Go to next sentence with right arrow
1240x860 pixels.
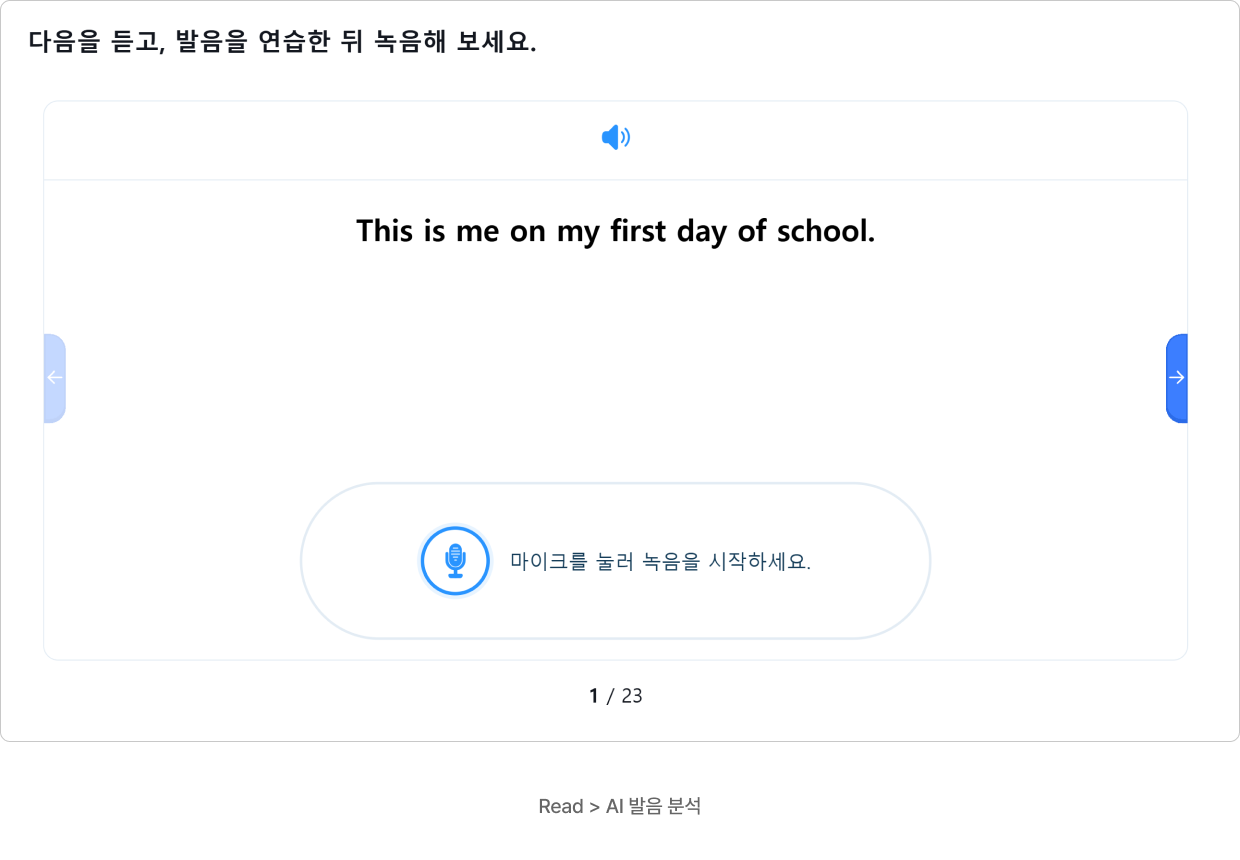pos(1177,378)
